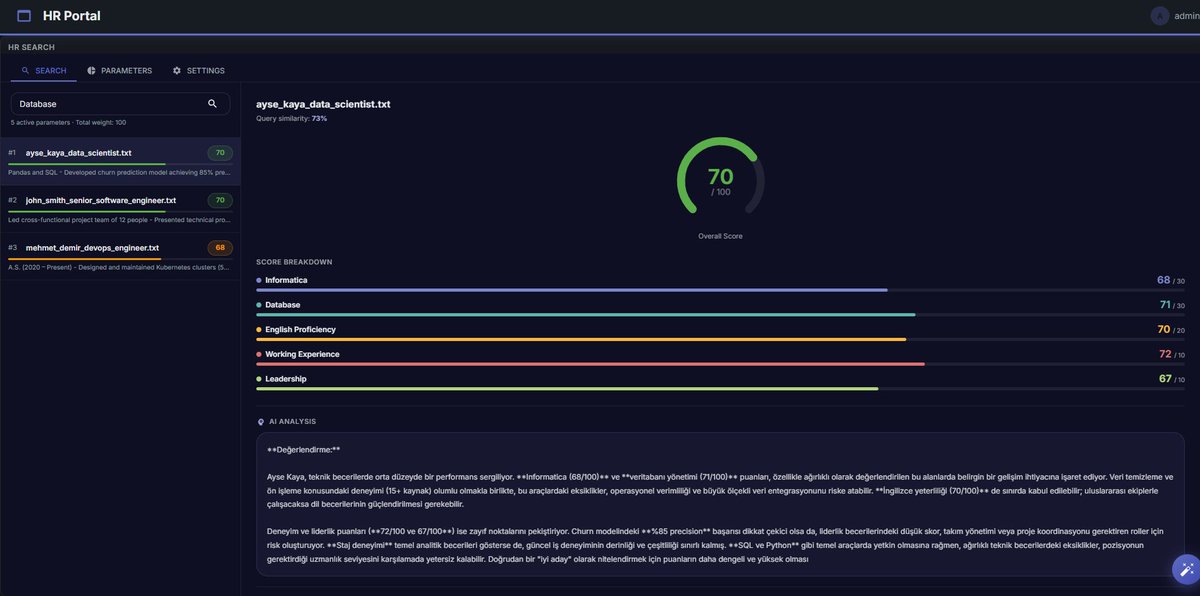Click the AI Analysis pin icon
This screenshot has height=596, width=1200.
coord(261,422)
